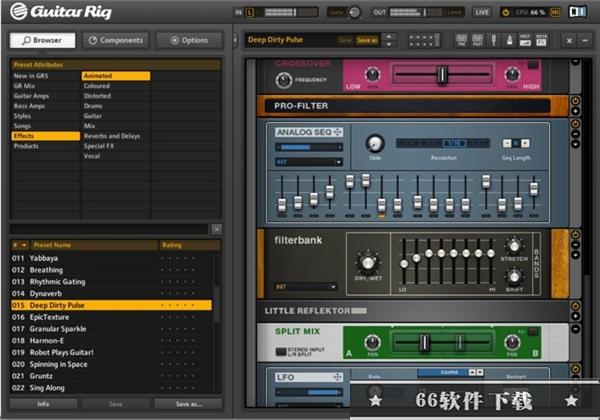This screenshot has height=420, width=600.
Task: Turn the Gate threshold knob
Action: 354,12
